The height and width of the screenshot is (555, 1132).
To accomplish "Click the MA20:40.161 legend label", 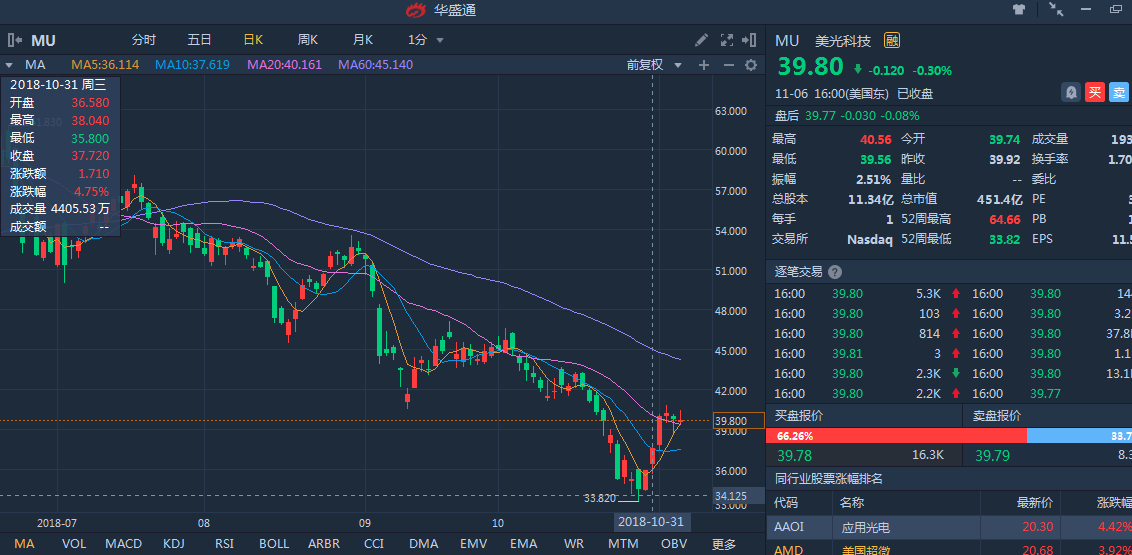I will (284, 65).
